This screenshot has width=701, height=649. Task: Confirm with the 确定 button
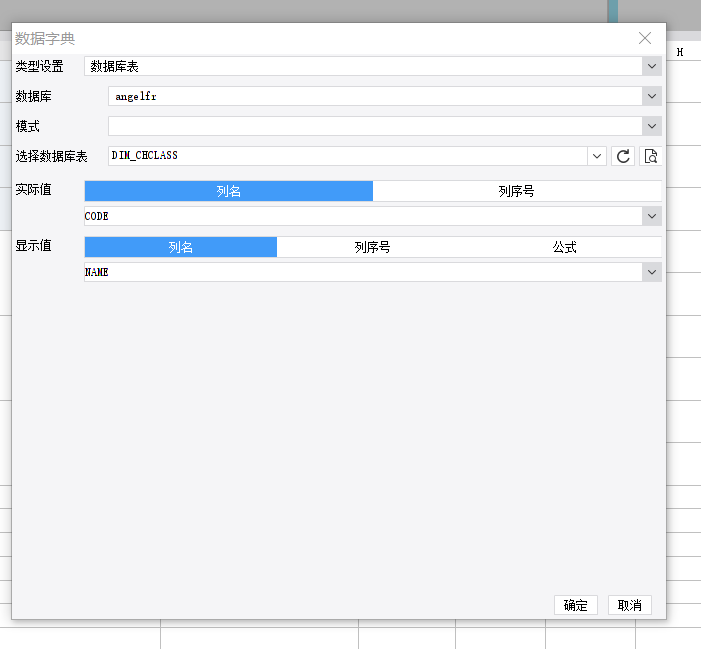click(x=576, y=605)
